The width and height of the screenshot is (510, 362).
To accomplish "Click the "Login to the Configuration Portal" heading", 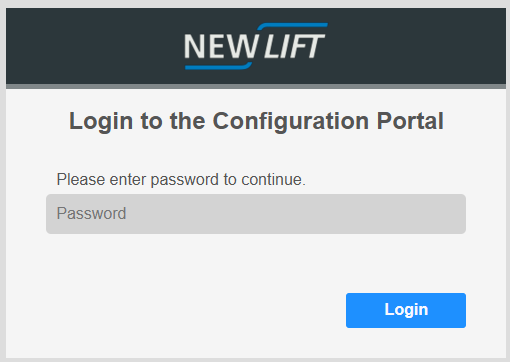I will point(256,121).
